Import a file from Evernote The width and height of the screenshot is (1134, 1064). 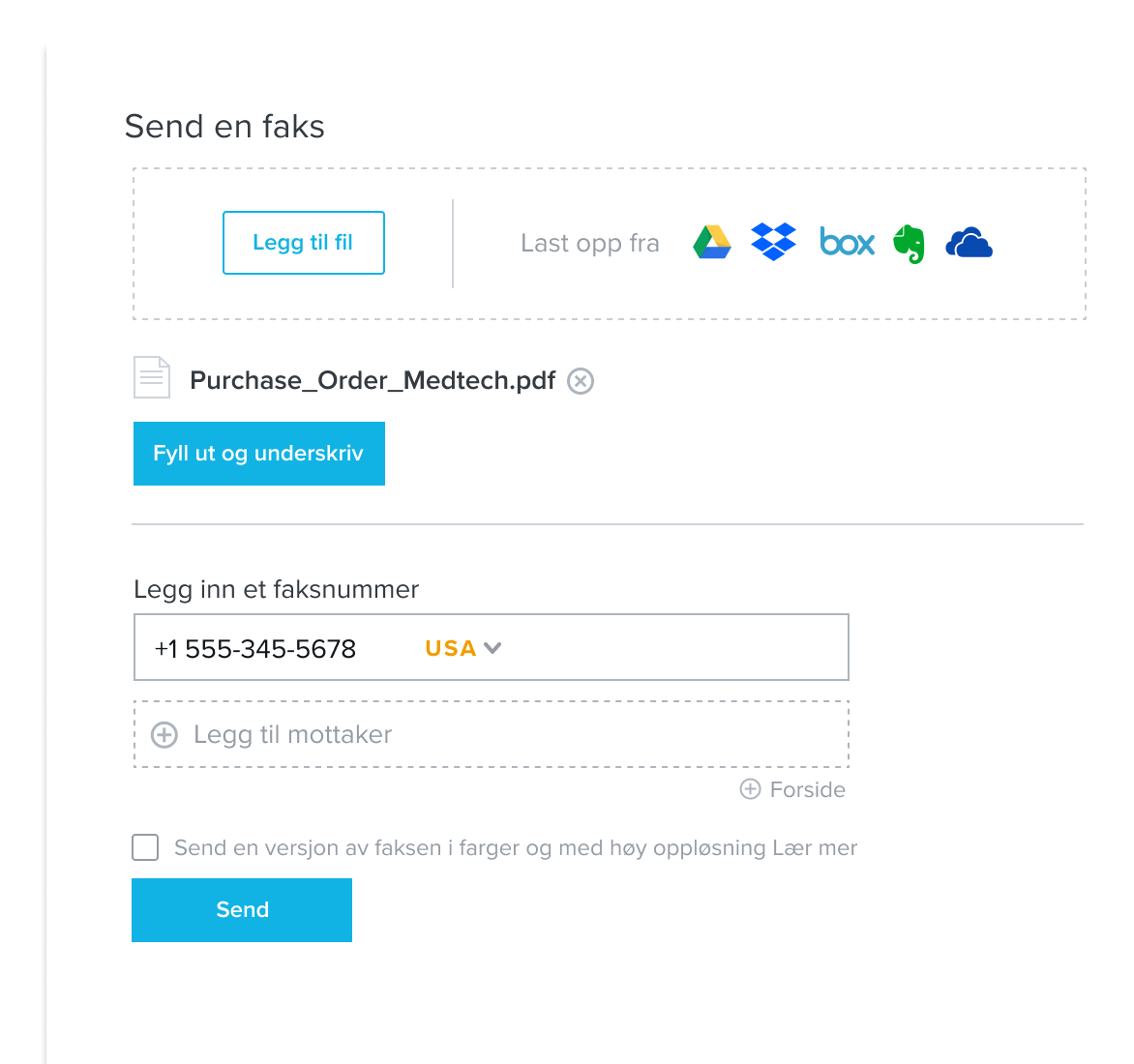tap(910, 244)
